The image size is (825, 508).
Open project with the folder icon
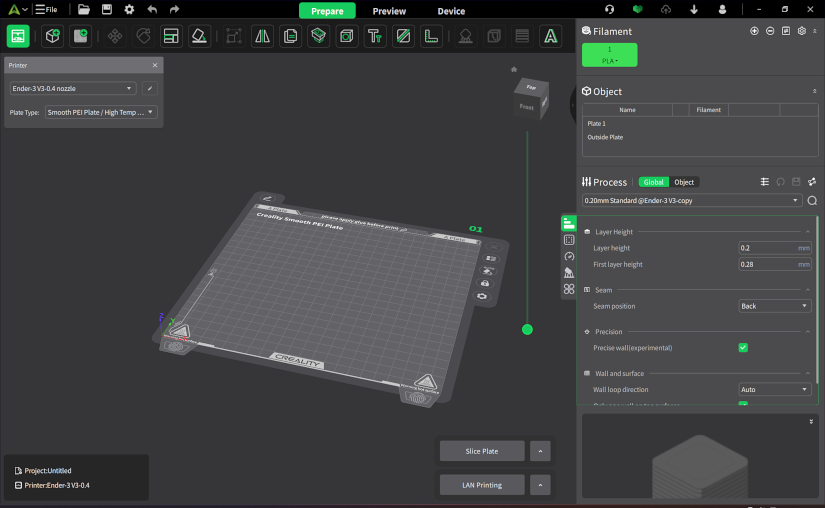pos(84,9)
